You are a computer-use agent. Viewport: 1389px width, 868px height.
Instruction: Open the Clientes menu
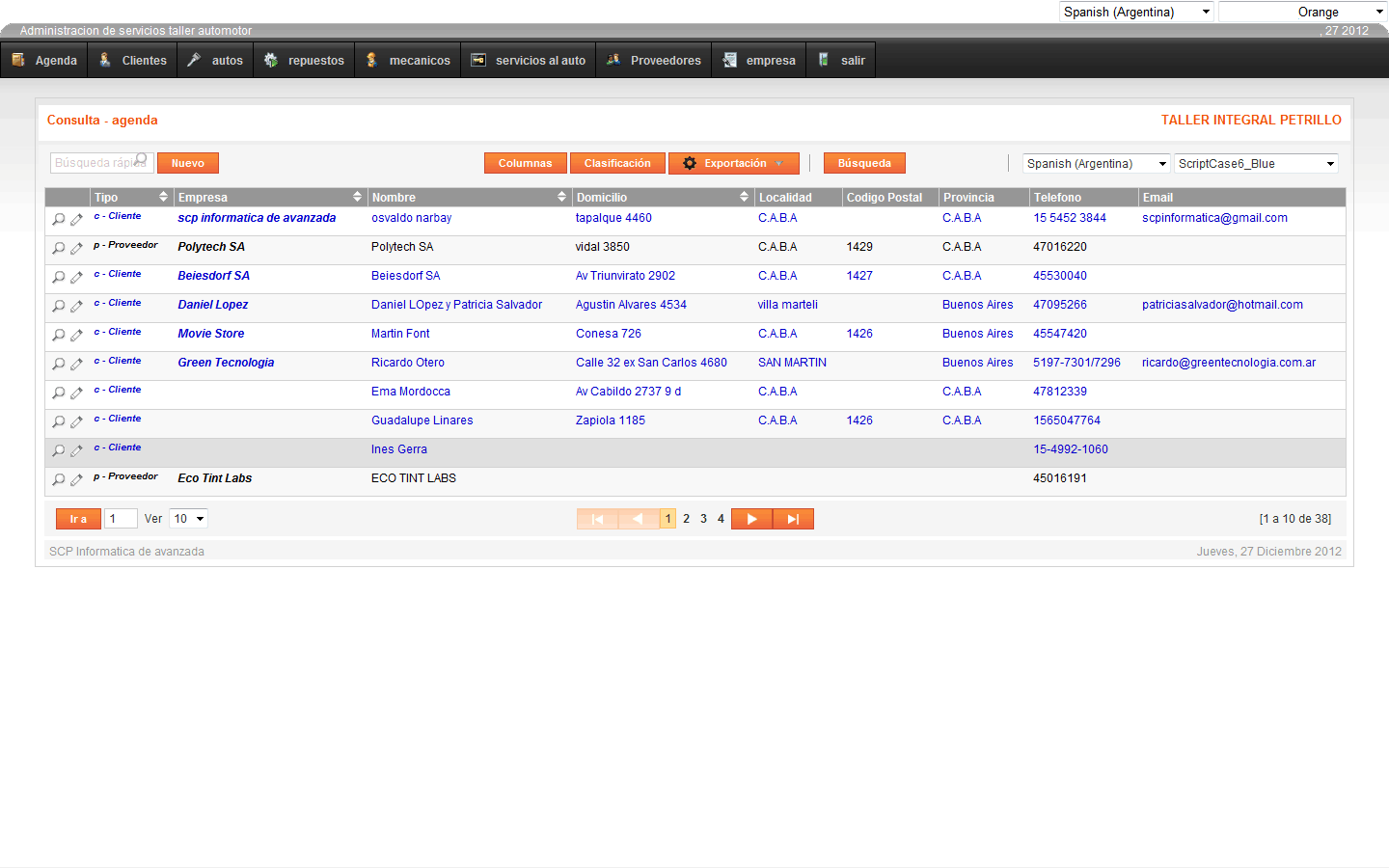tap(133, 60)
